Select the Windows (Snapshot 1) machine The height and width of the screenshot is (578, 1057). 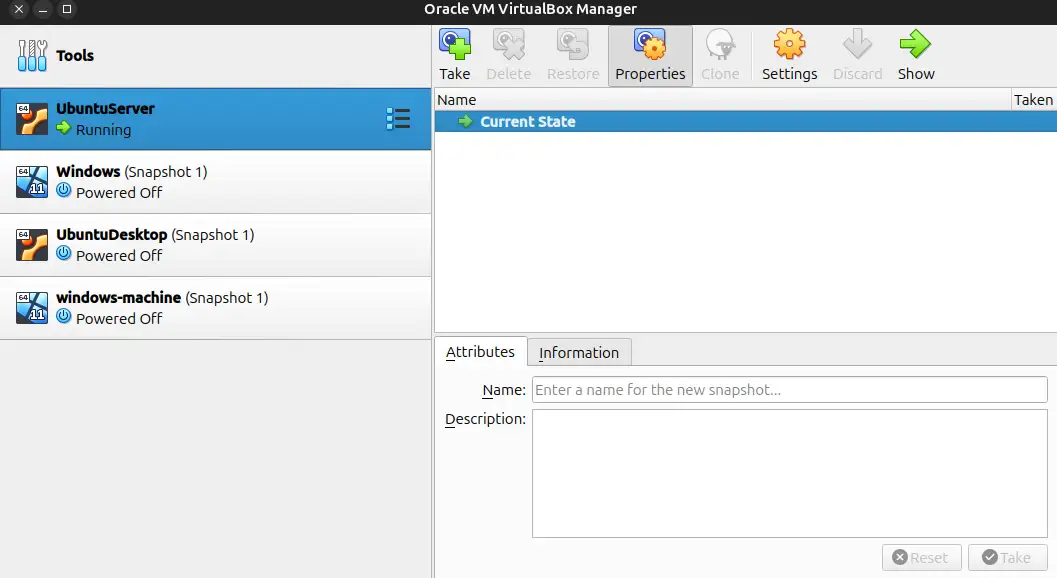(216, 182)
